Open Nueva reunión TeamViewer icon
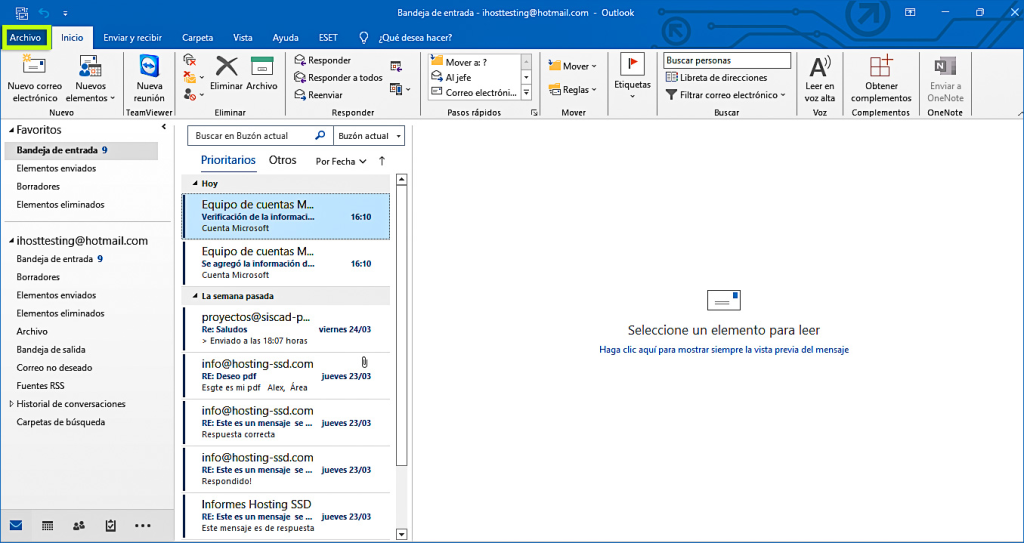The height and width of the screenshot is (543, 1024). tap(149, 68)
